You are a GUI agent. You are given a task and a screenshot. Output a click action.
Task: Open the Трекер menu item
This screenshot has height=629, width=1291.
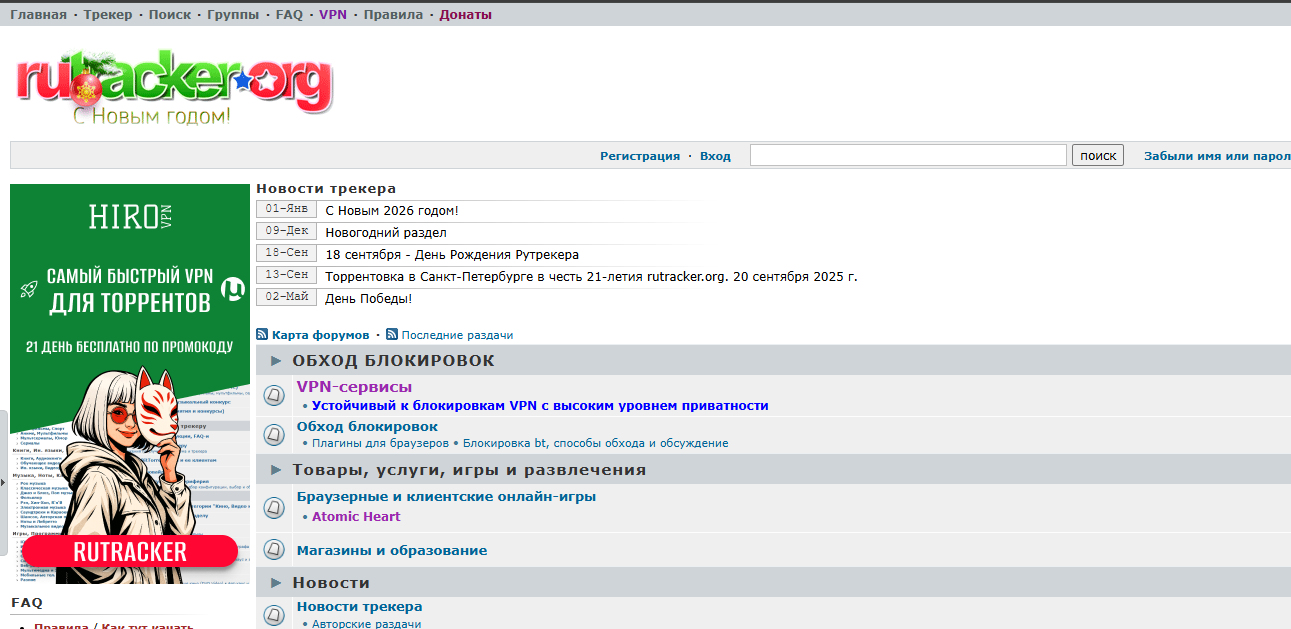coord(108,15)
